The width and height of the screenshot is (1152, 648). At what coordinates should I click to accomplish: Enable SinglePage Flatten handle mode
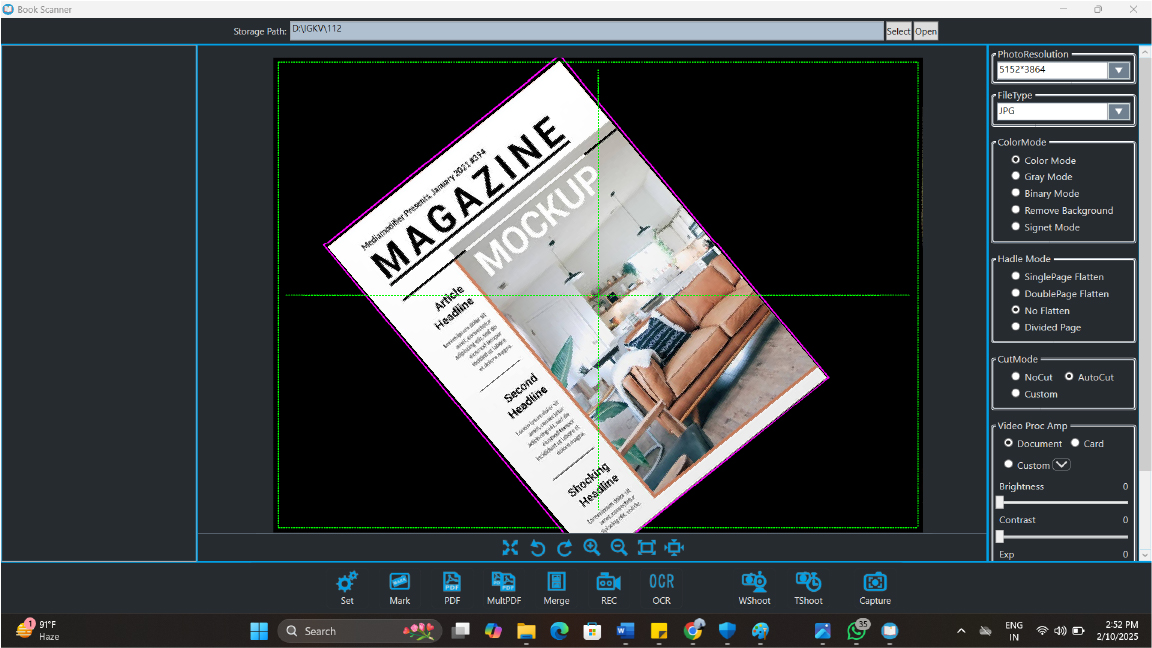1016,277
